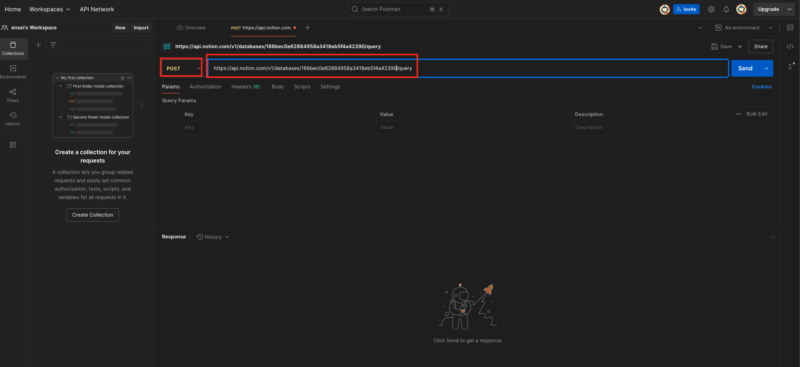Open the Overview tab
This screenshot has width=800, height=367.
pyautogui.click(x=191, y=28)
